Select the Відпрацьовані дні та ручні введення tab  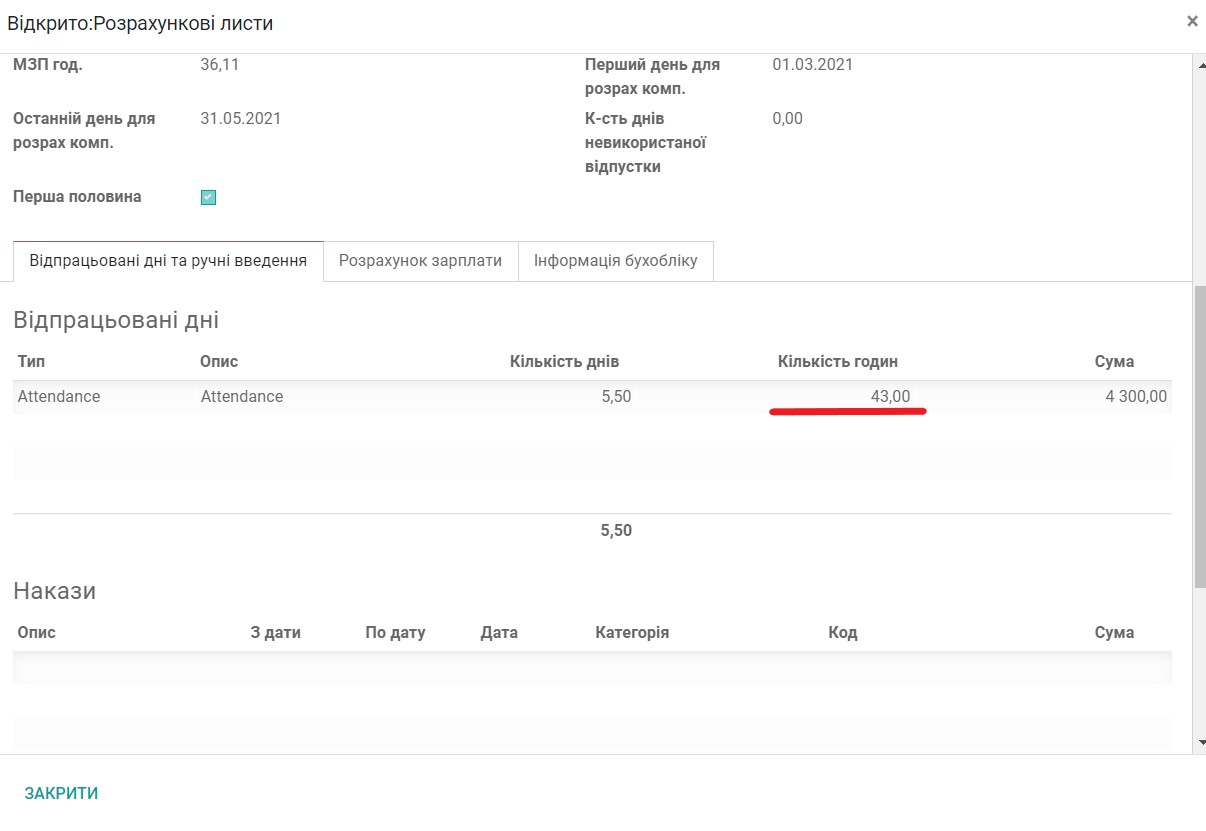click(167, 260)
